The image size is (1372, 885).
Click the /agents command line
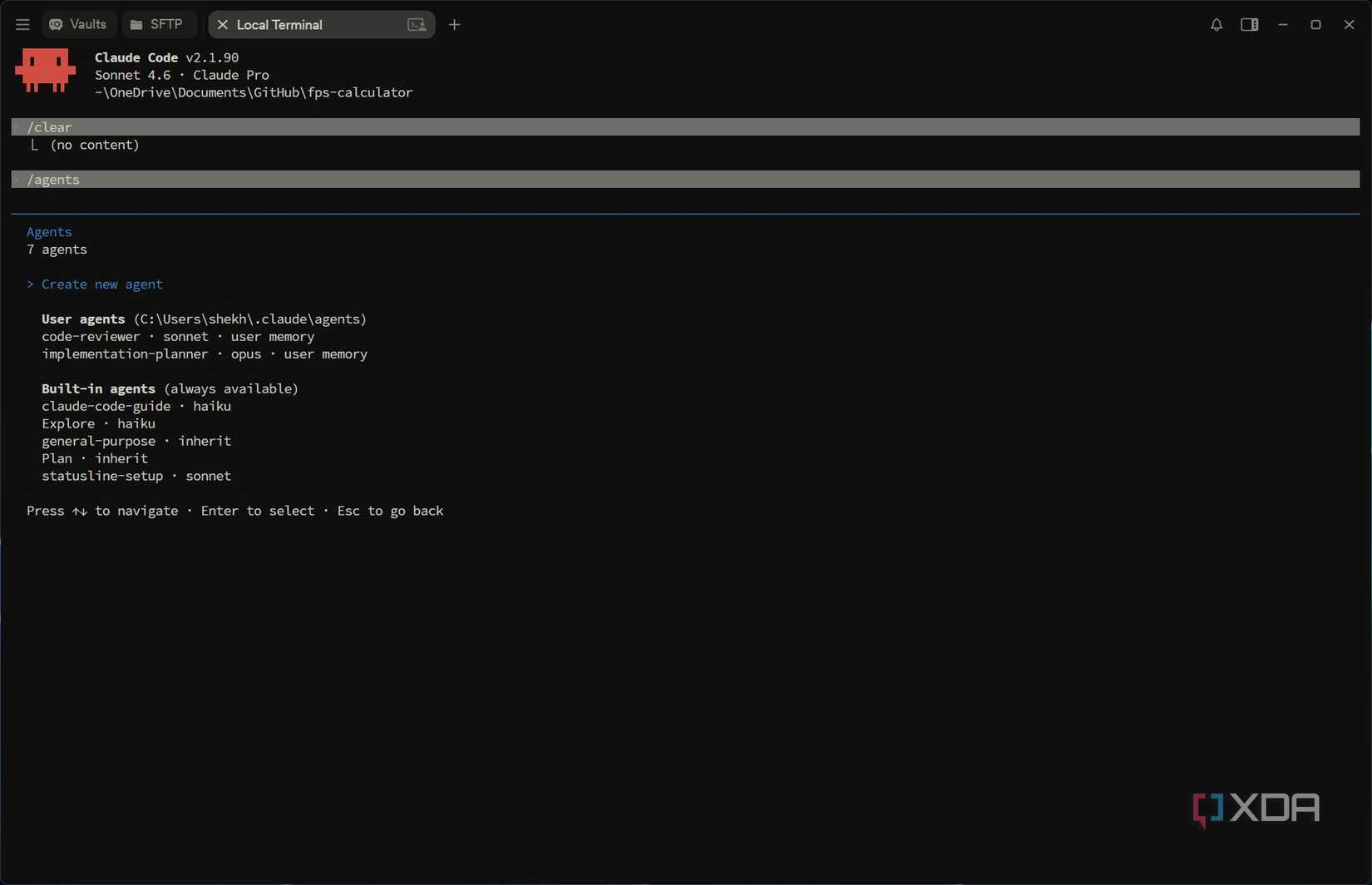tap(685, 180)
